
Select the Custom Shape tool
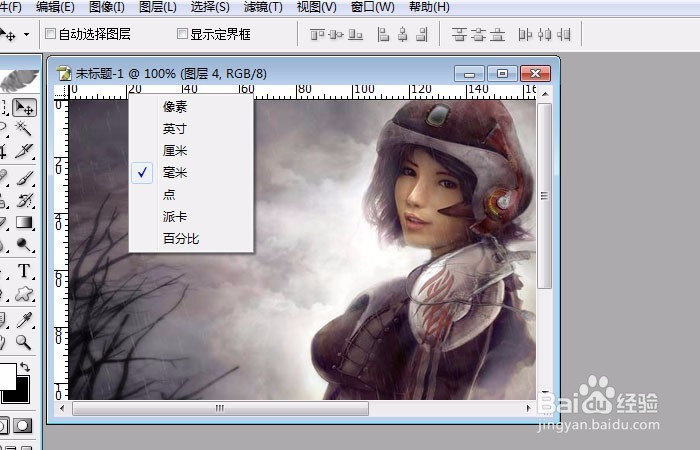(x=25, y=293)
